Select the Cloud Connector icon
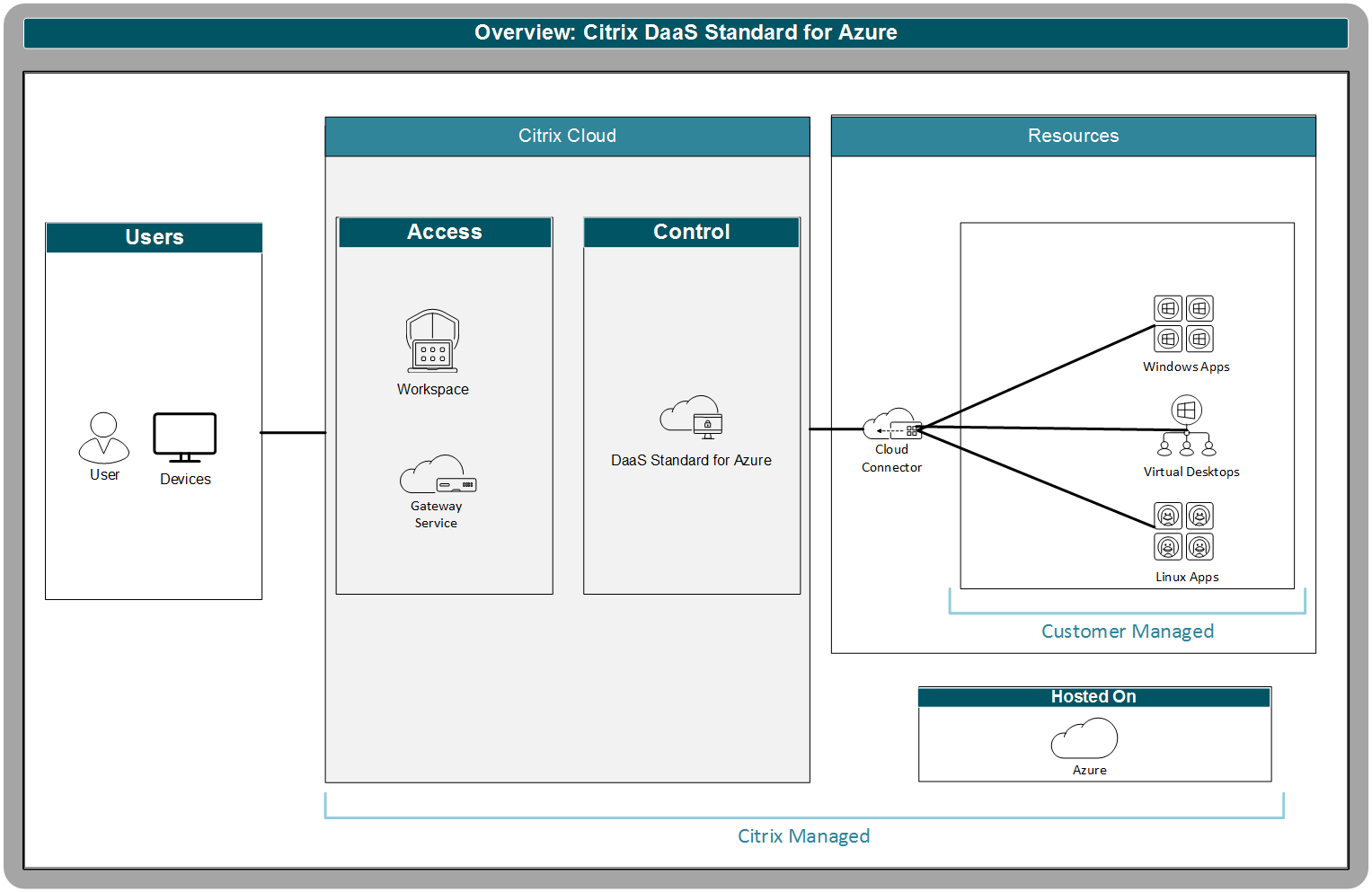The height and width of the screenshot is (892, 1372). click(892, 424)
